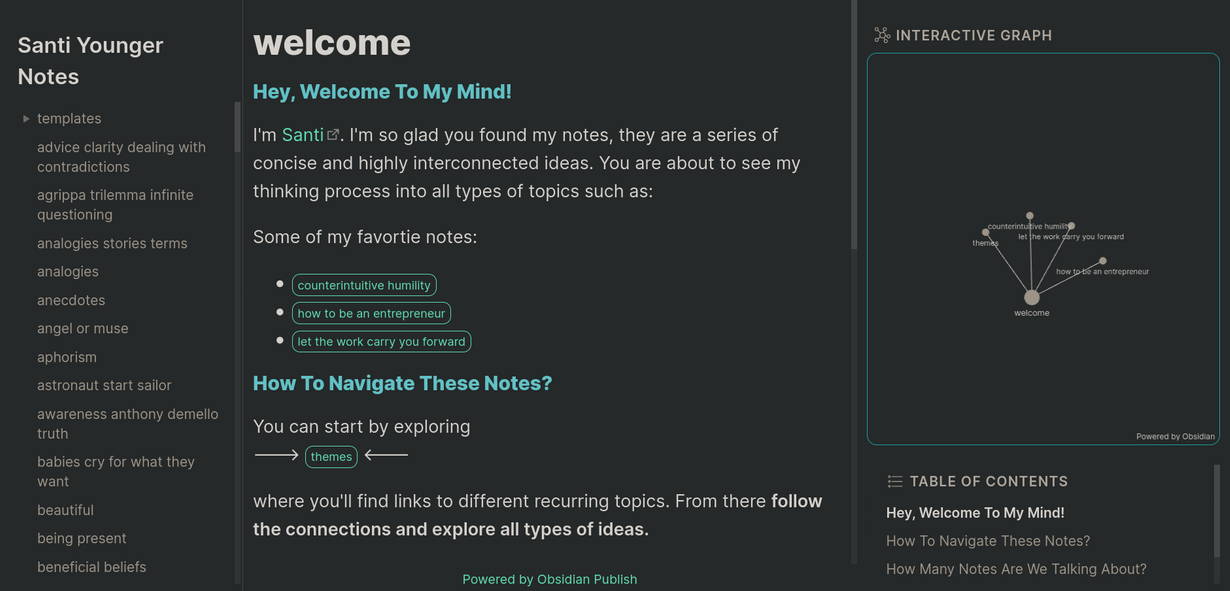The image size is (1230, 591).
Task: Select the how to be an entrepreneur graph node
Action: [1103, 261]
